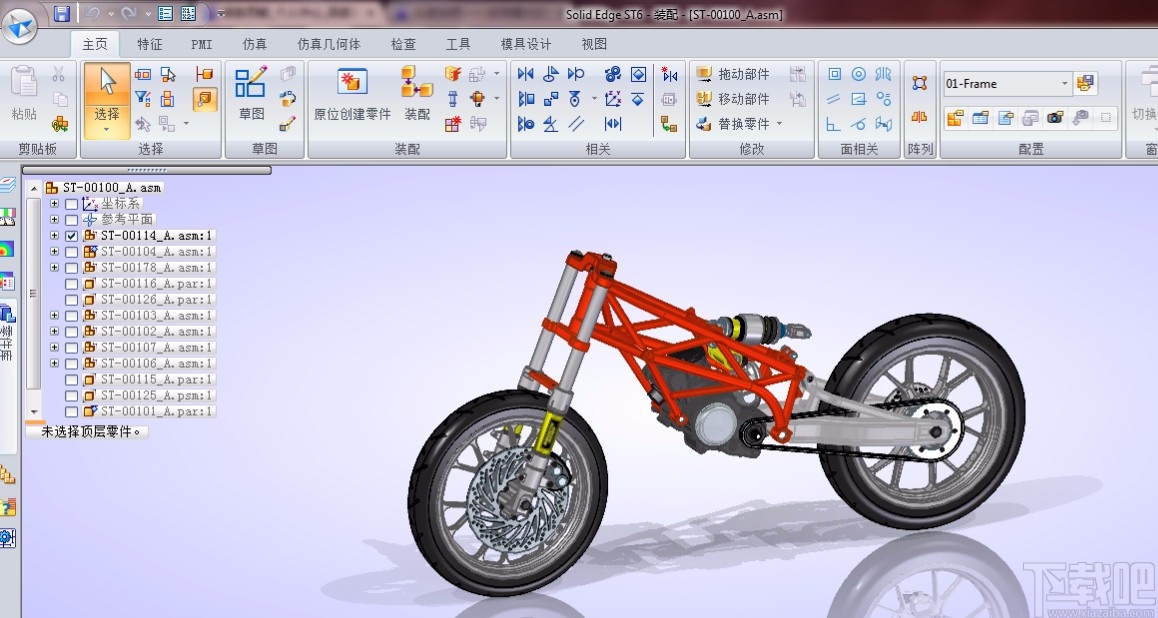This screenshot has height=618, width=1158.
Task: Start a Sketch (草图) with the pencil icon
Action: tap(251, 93)
